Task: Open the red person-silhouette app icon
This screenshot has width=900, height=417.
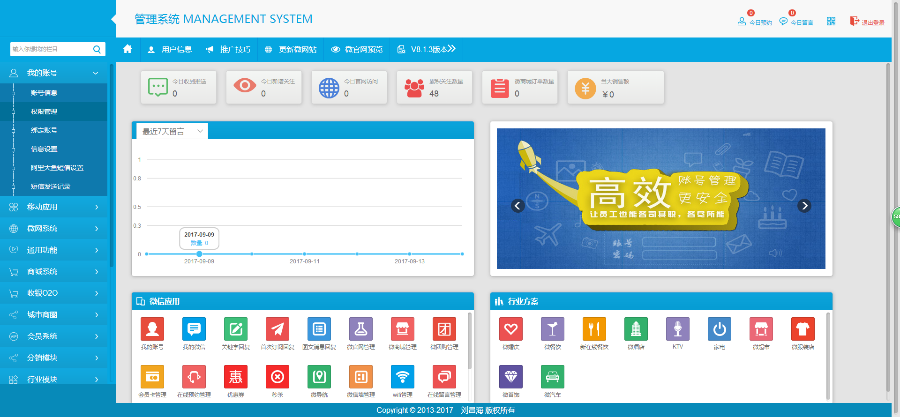Action: pyautogui.click(x=152, y=329)
